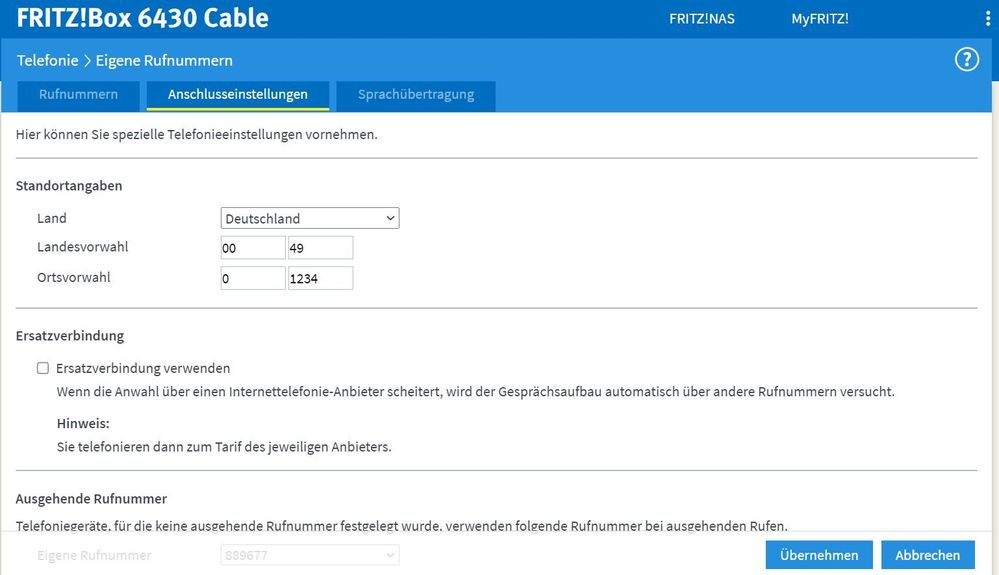Select the Anschlusseinstellungen tab

point(238,95)
